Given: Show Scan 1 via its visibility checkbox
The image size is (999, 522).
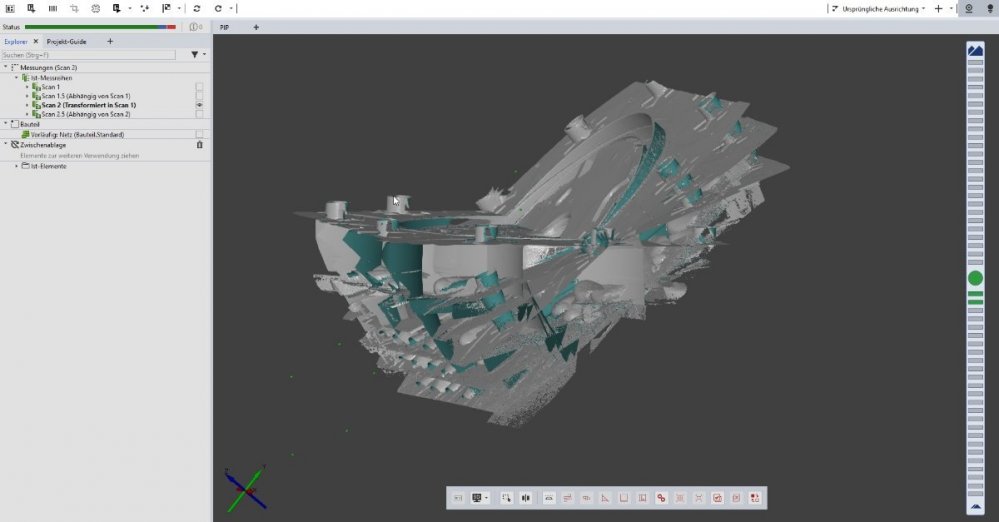Looking at the screenshot, I should point(200,87).
